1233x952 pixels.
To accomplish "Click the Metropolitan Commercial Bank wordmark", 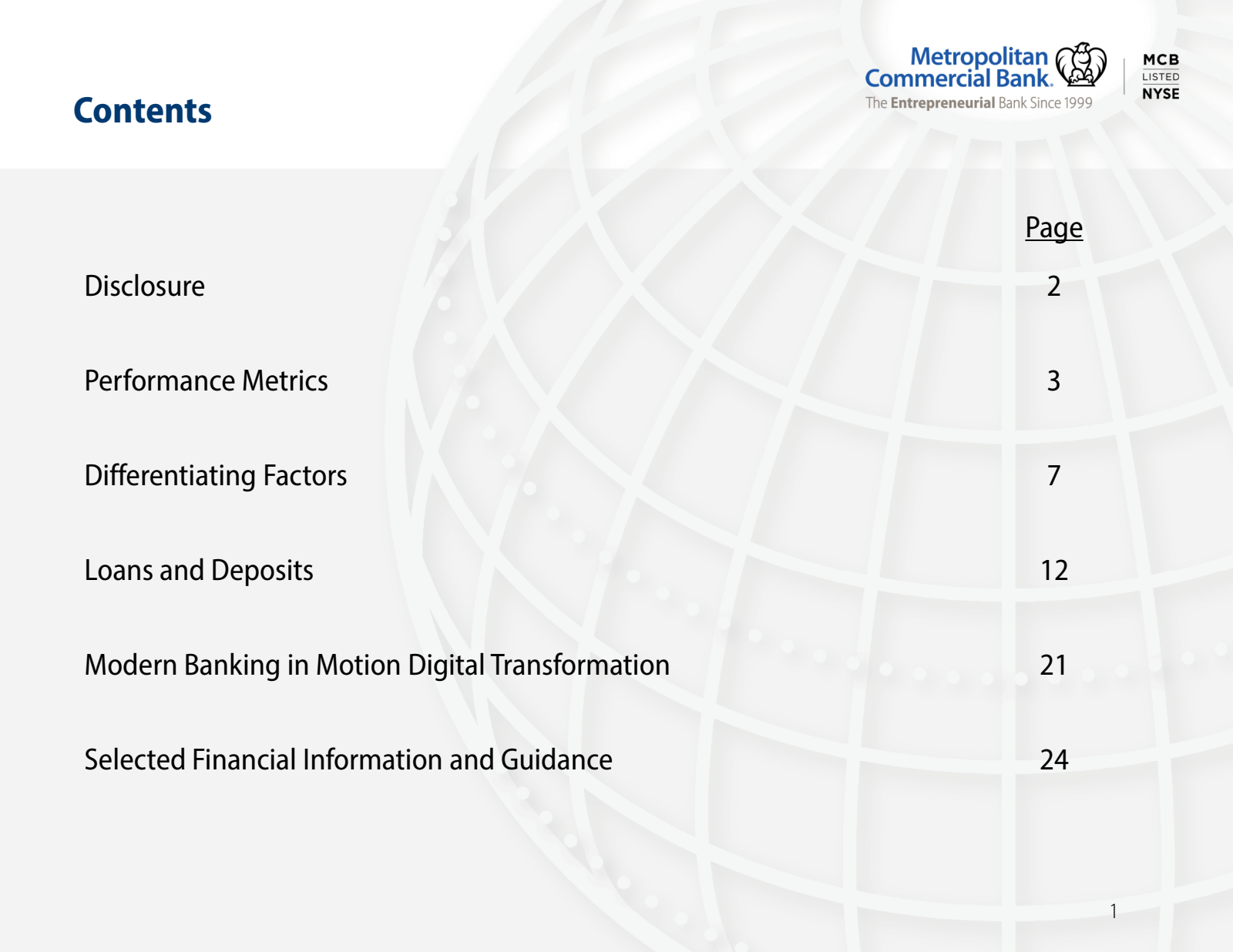I will 958,68.
